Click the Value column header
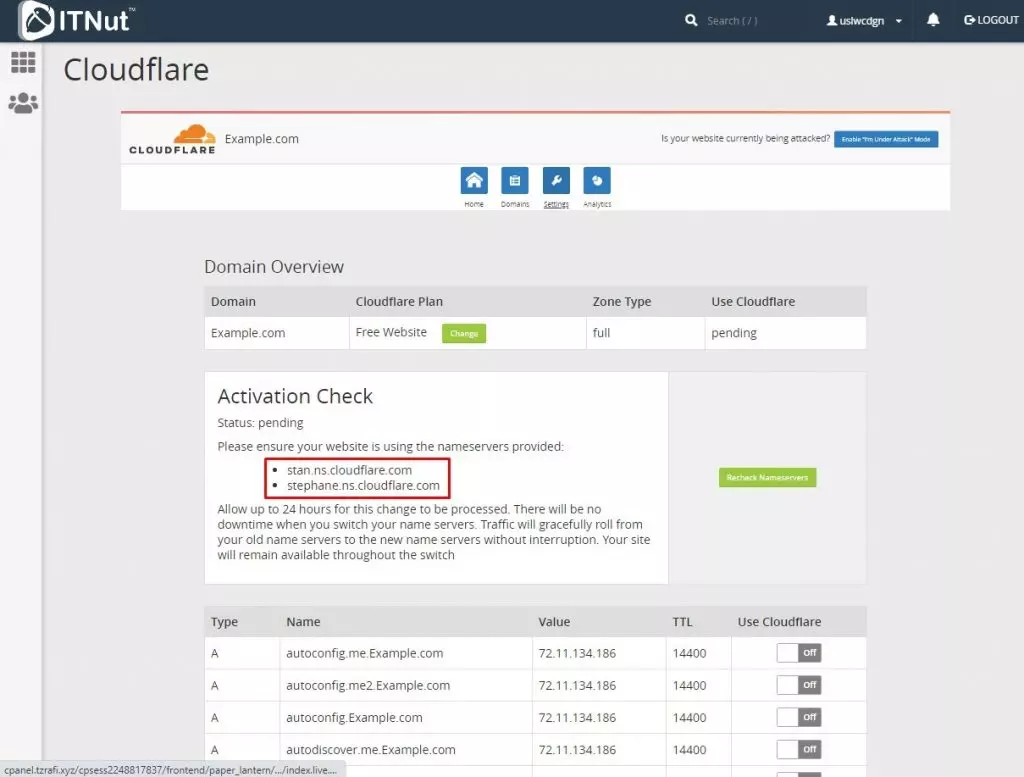Screen dimensions: 1024x777 [554, 622]
